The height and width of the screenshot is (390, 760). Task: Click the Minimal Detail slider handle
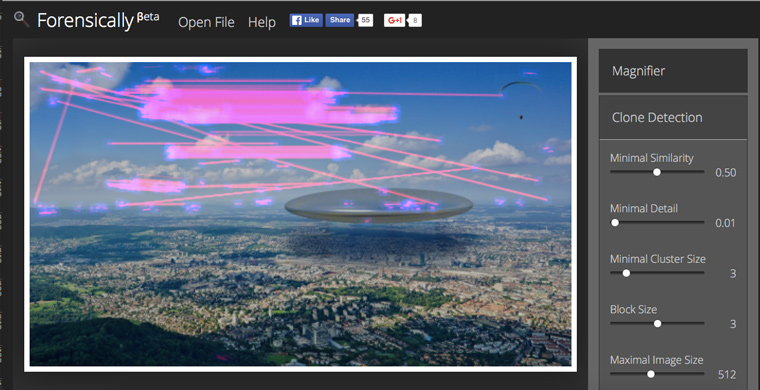615,223
